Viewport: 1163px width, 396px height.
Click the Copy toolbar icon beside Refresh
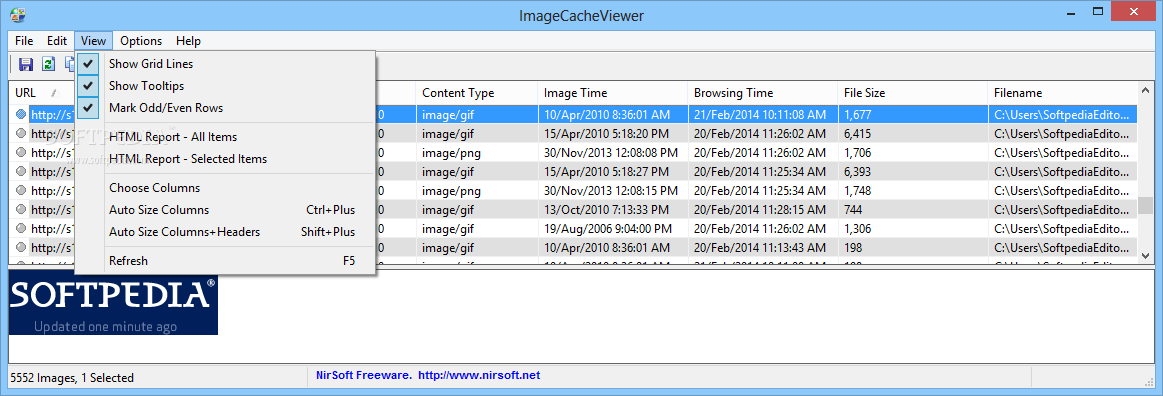pos(69,64)
